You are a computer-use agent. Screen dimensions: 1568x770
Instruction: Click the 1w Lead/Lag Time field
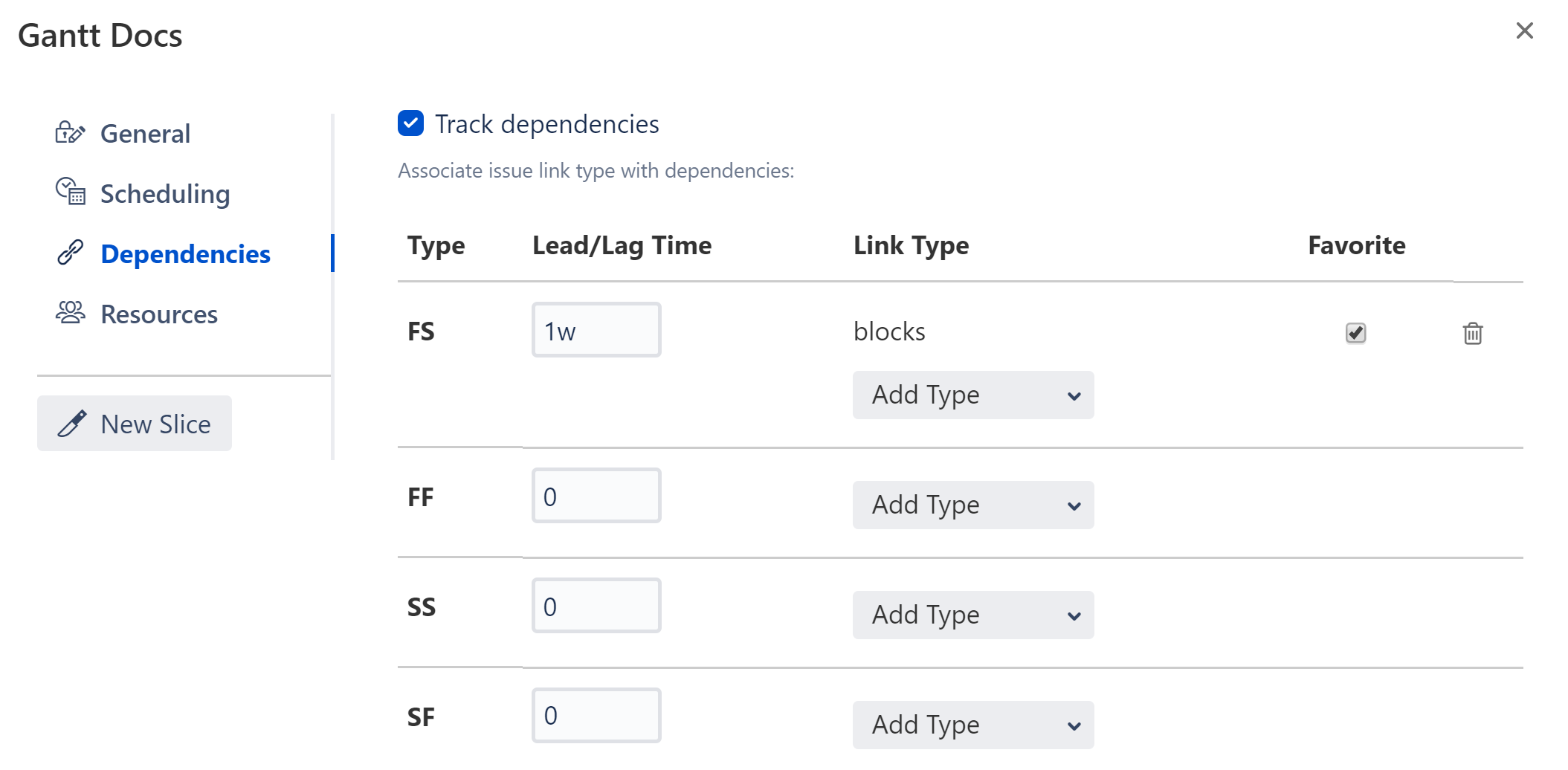pyautogui.click(x=595, y=329)
